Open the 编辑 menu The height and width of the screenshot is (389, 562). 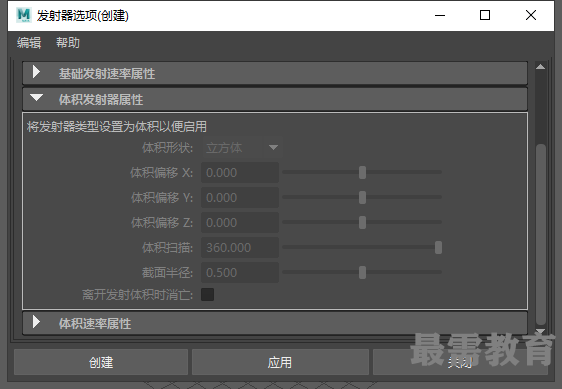tap(29, 43)
